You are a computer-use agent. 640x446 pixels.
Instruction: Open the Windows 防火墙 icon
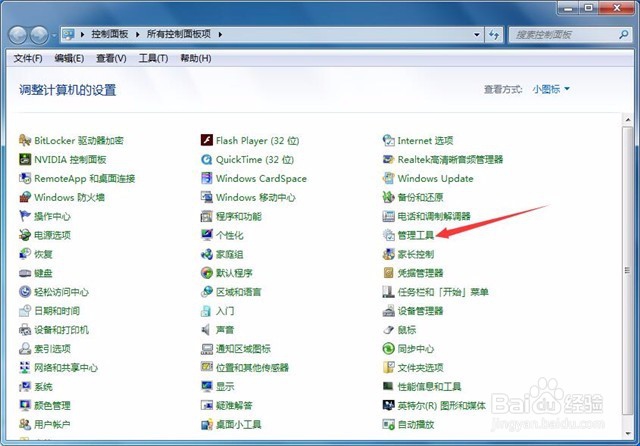25,197
